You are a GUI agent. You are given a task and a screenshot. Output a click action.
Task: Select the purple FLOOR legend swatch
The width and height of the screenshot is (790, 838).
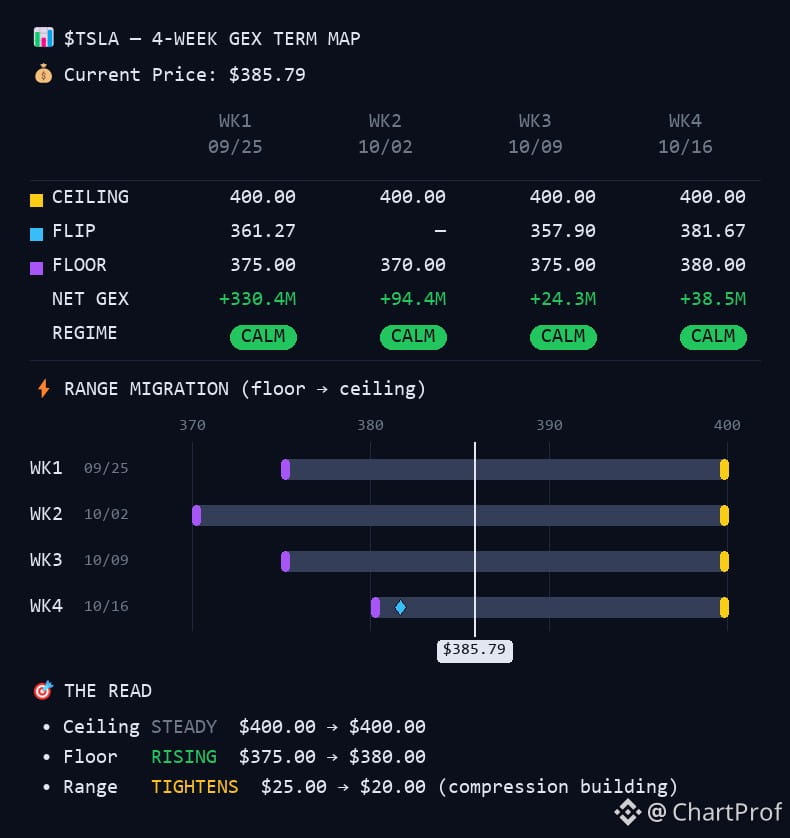[36, 268]
